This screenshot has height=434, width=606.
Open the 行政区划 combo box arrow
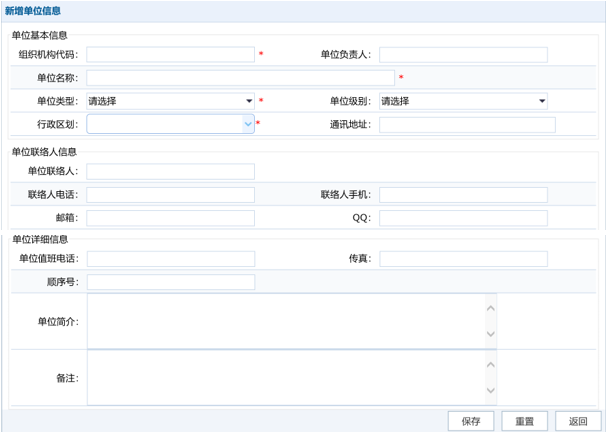coord(248,125)
